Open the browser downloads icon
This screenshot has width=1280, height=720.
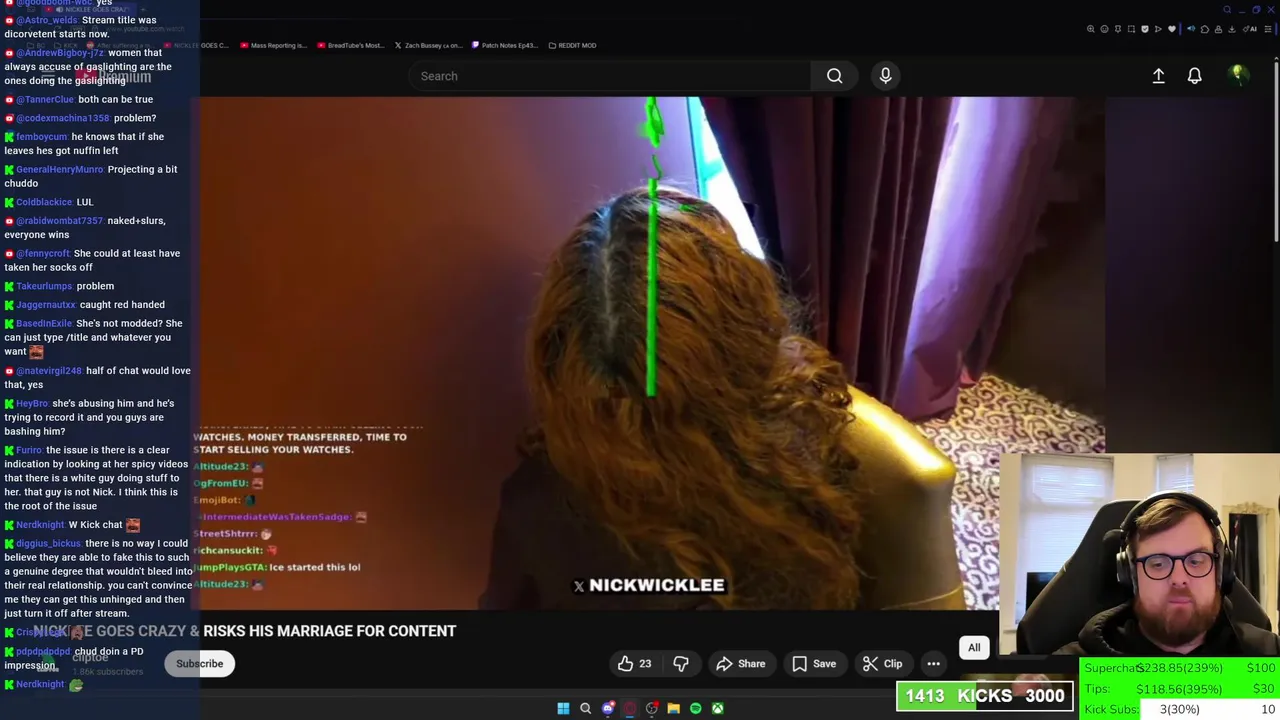(1232, 29)
